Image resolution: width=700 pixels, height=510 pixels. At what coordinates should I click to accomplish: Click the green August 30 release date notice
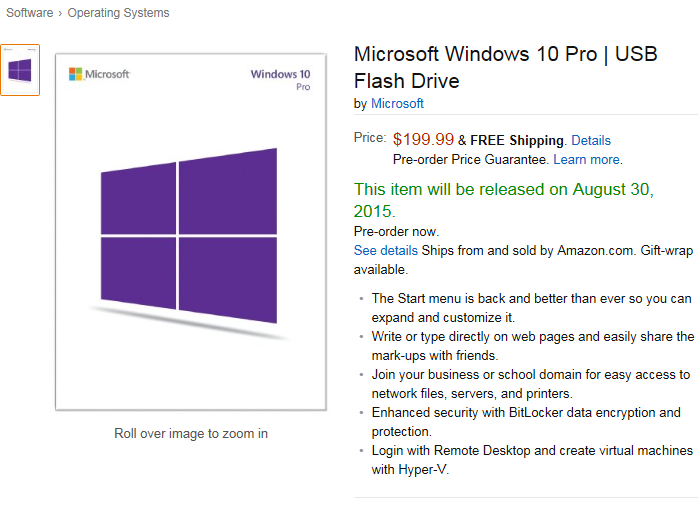pos(504,200)
